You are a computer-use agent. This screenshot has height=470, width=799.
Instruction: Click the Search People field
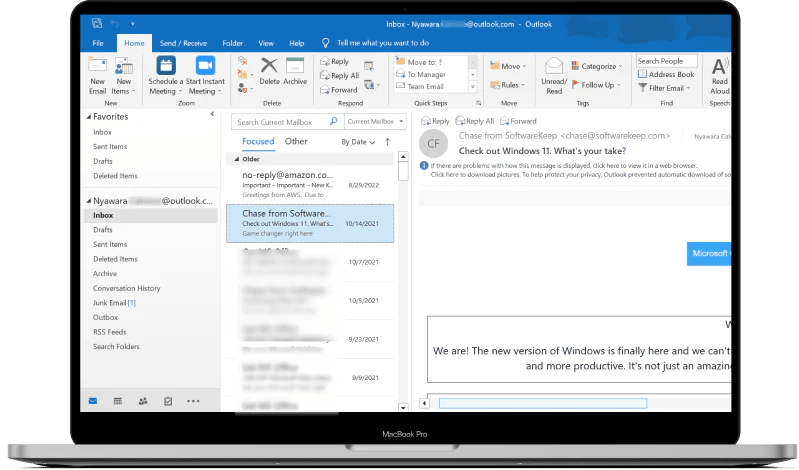coord(667,61)
